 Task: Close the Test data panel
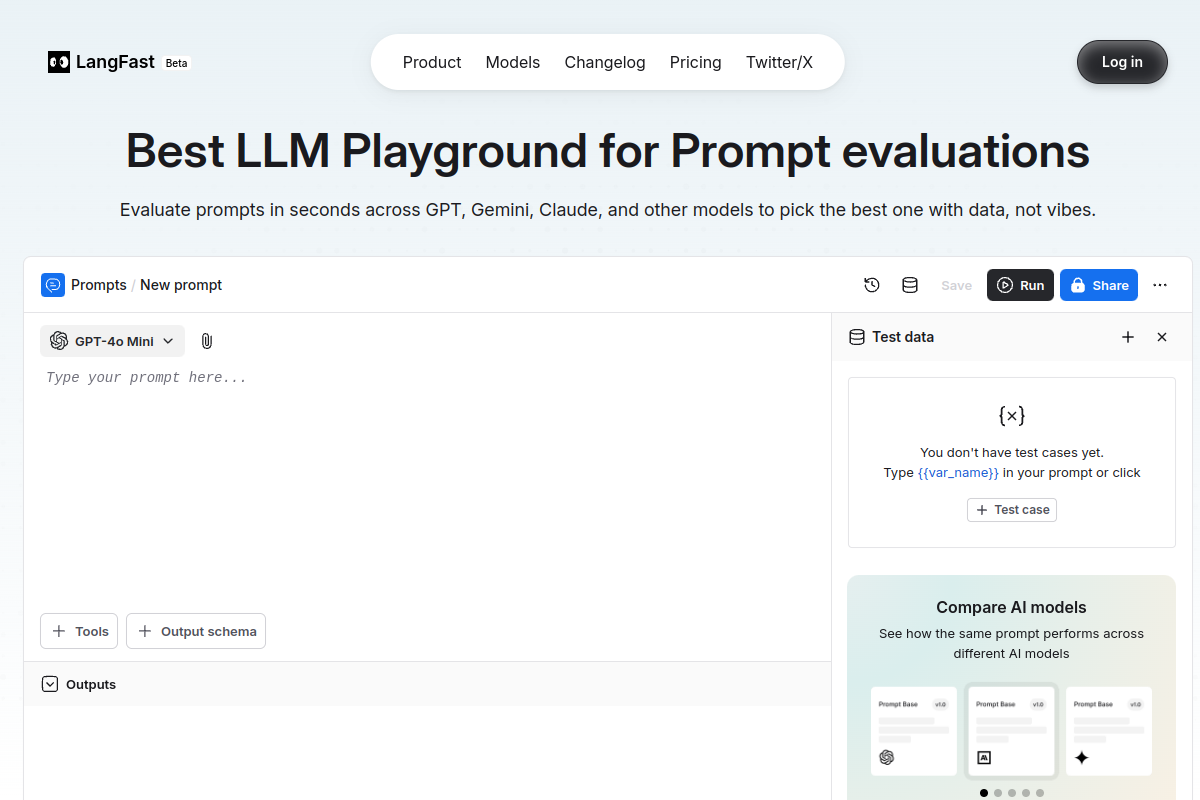point(1162,337)
